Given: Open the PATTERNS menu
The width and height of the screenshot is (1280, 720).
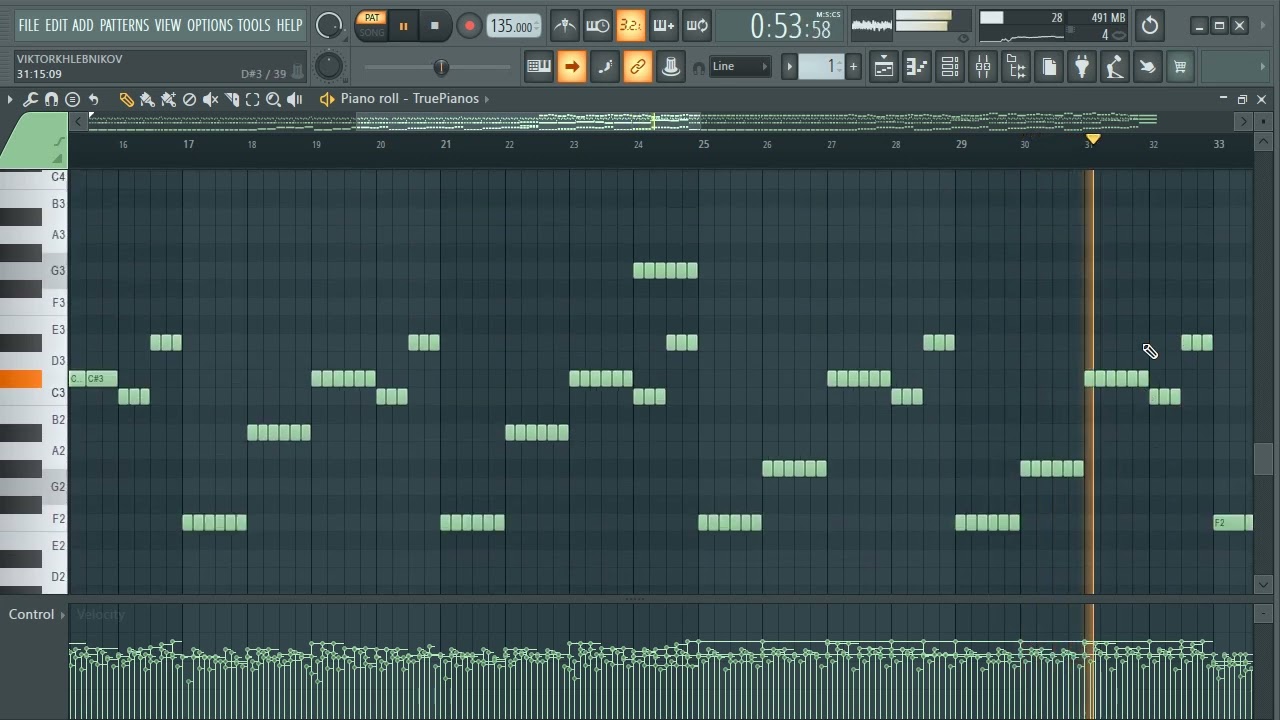Looking at the screenshot, I should pyautogui.click(x=124, y=25).
